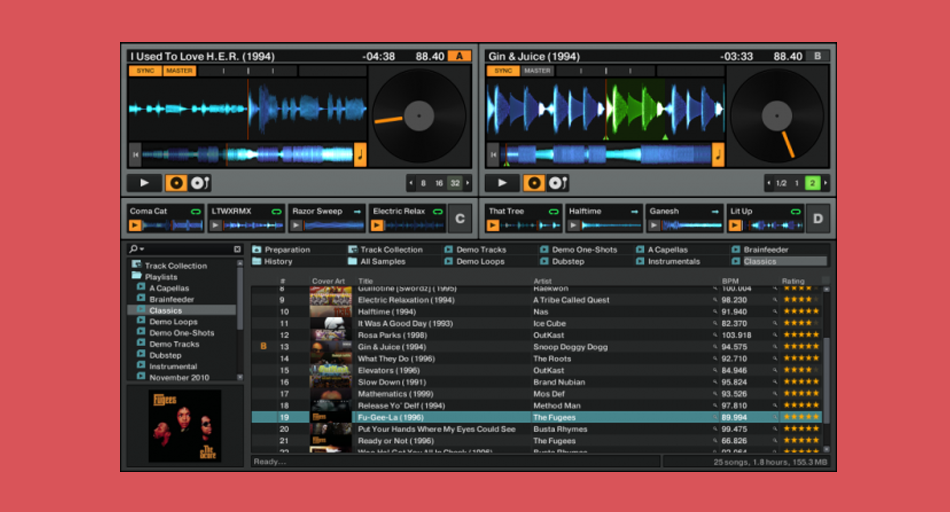
Task: Select November 2010 playlist in tree
Action: coord(173,377)
